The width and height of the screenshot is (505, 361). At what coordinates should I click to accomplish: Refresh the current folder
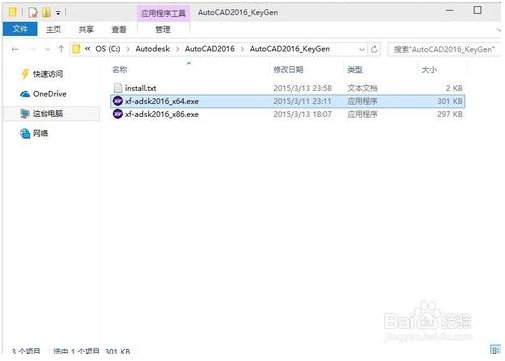click(x=374, y=49)
